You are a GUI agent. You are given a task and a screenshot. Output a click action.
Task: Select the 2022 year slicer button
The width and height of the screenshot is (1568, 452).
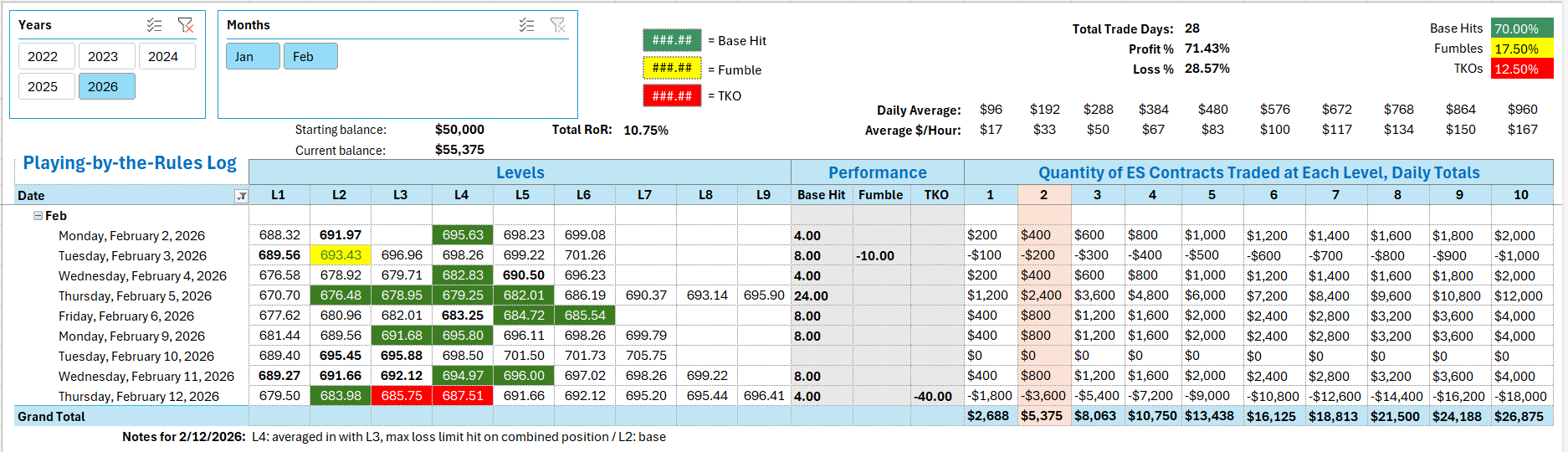(43, 57)
